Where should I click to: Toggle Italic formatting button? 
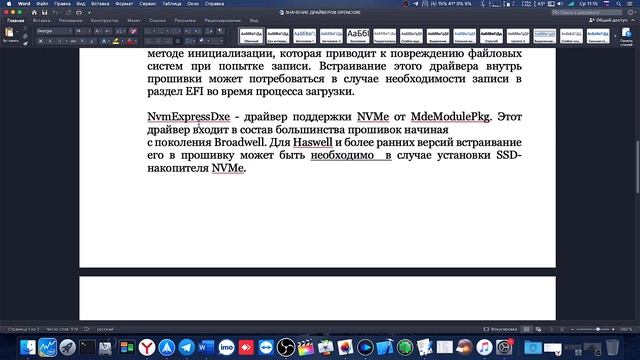tap(50, 41)
